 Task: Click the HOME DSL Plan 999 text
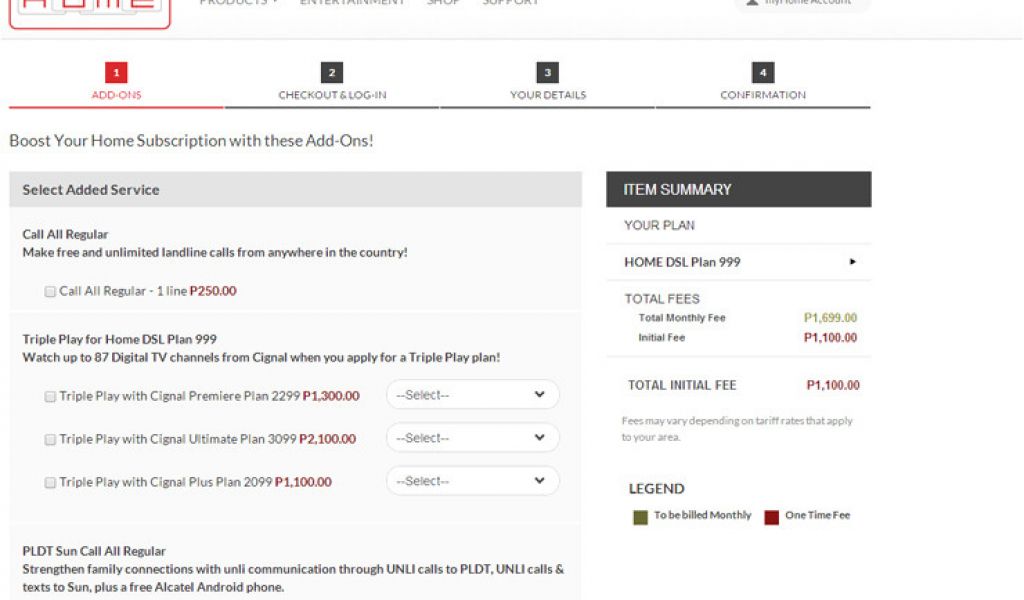tap(682, 262)
